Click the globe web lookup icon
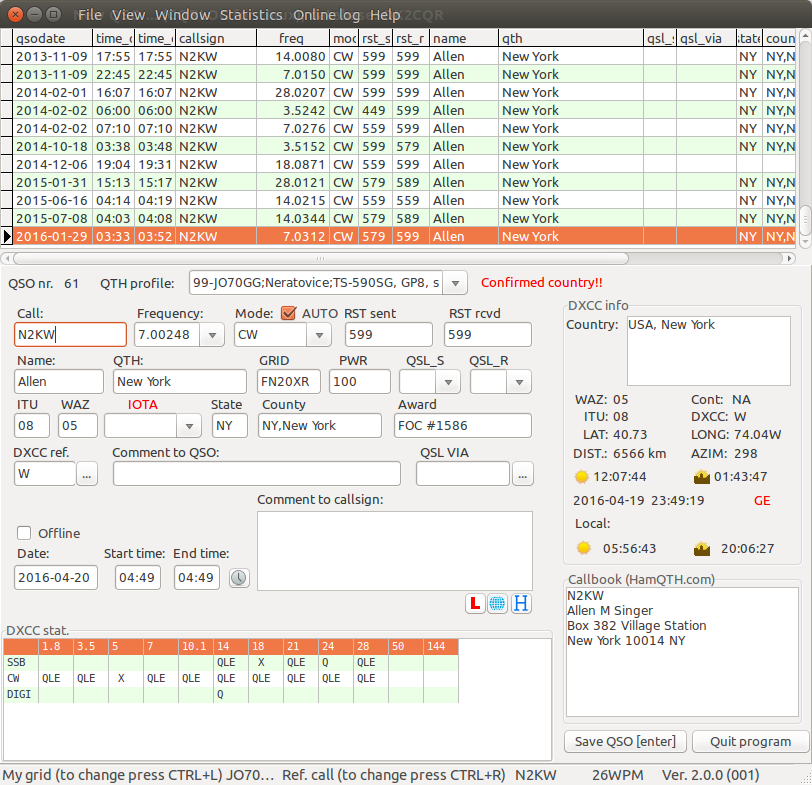Image resolution: width=812 pixels, height=785 pixels. pos(497,603)
